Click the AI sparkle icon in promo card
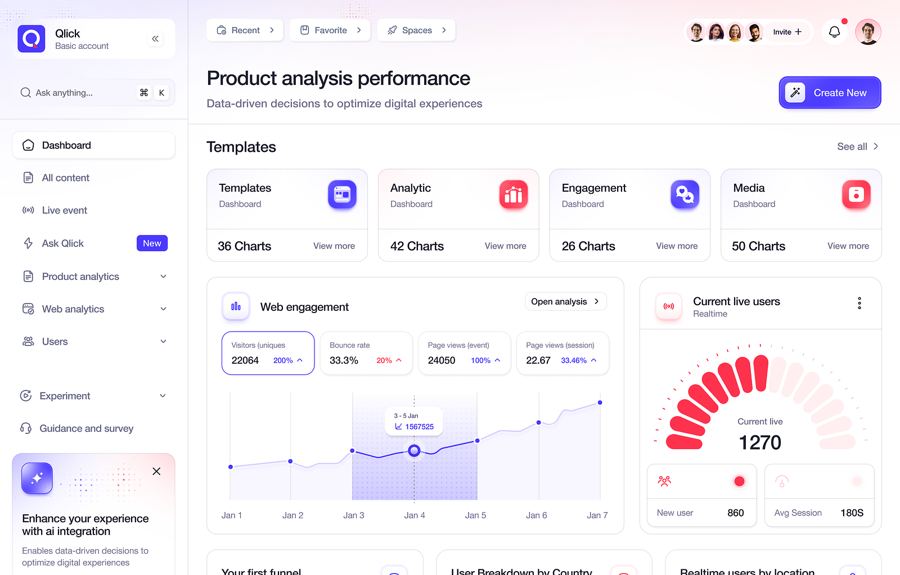 [37, 478]
